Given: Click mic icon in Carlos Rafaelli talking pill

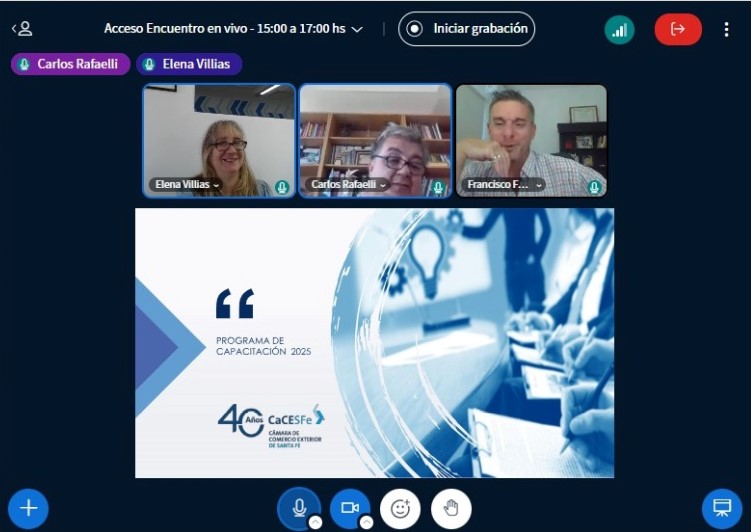Looking at the screenshot, I should (x=24, y=65).
